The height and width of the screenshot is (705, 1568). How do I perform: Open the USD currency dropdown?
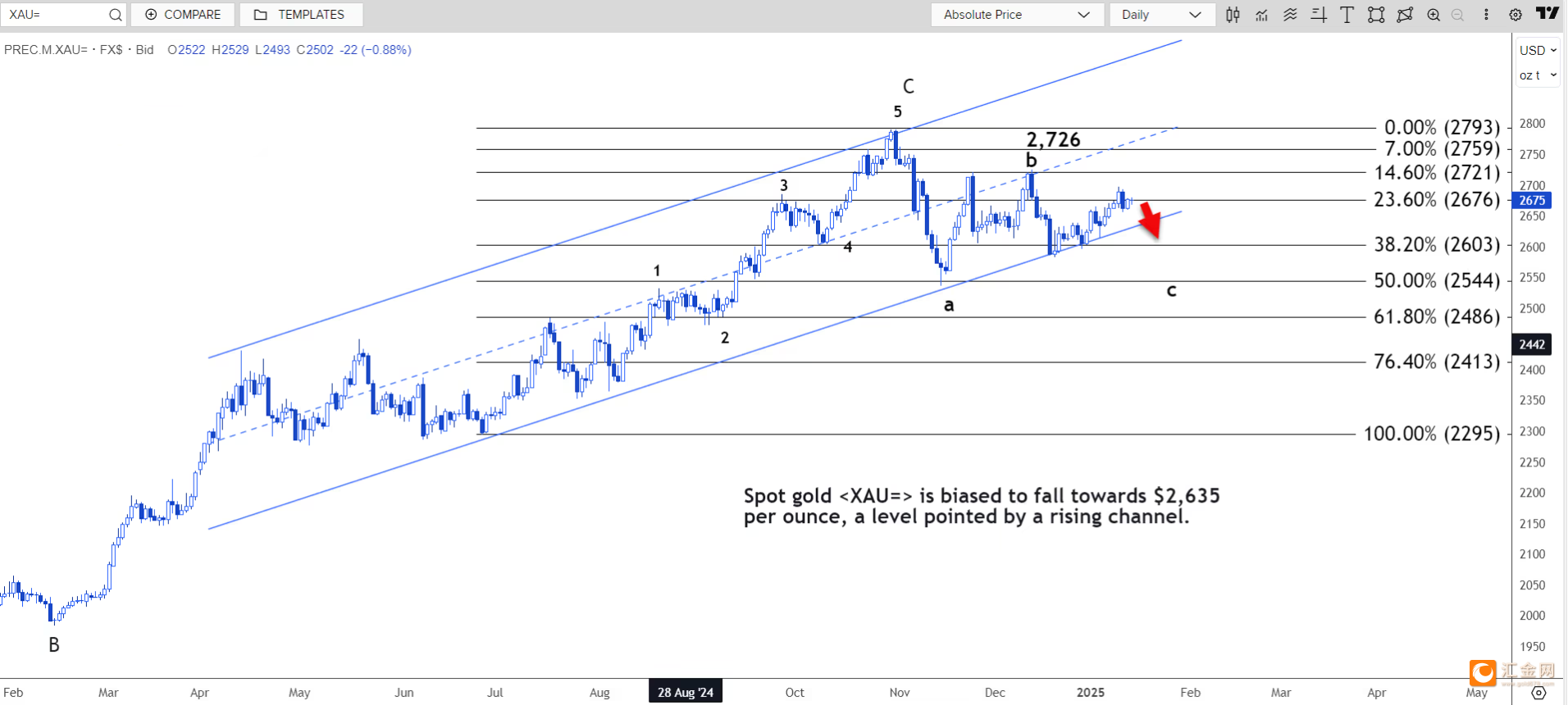tap(1538, 51)
